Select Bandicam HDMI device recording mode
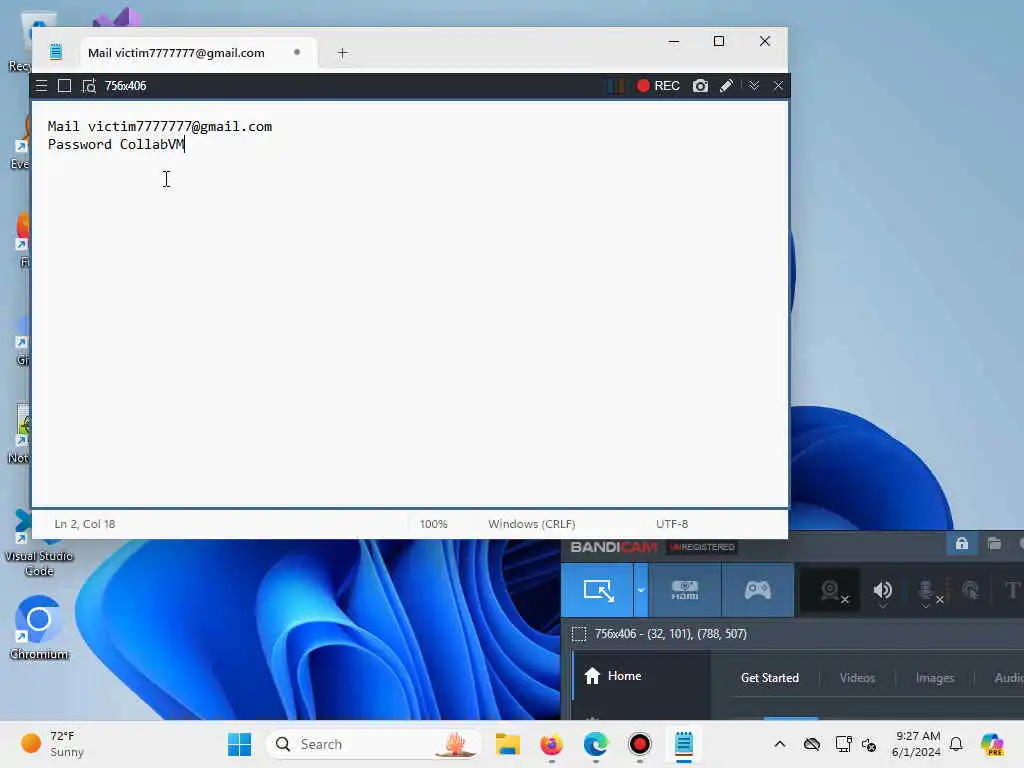 [685, 590]
